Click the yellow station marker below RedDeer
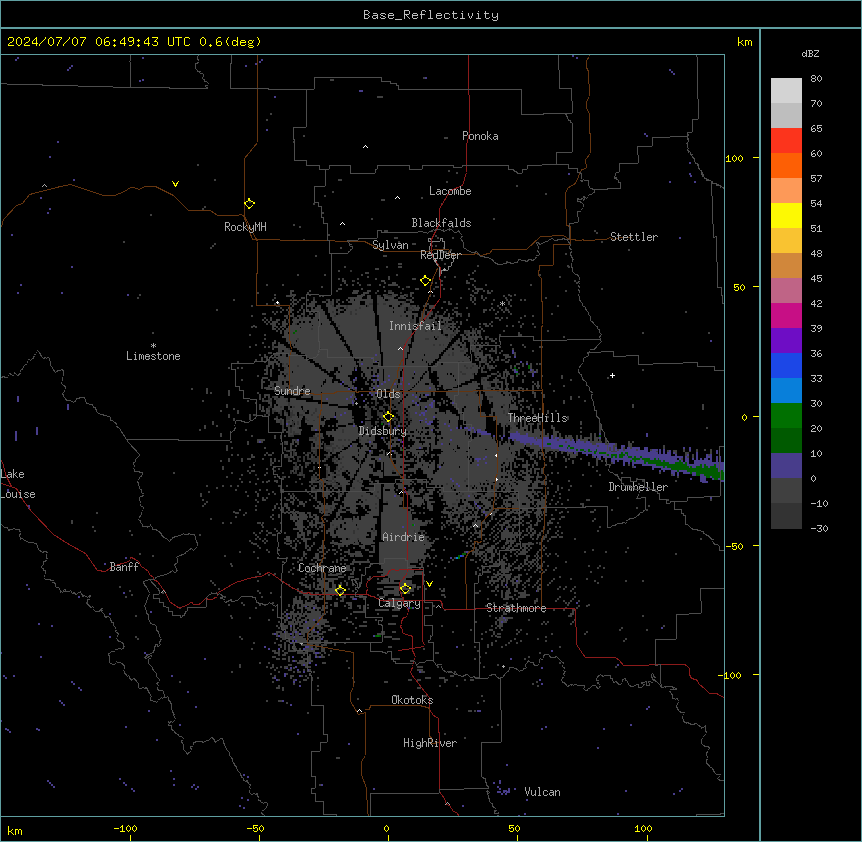The width and height of the screenshot is (862, 842). click(x=426, y=281)
